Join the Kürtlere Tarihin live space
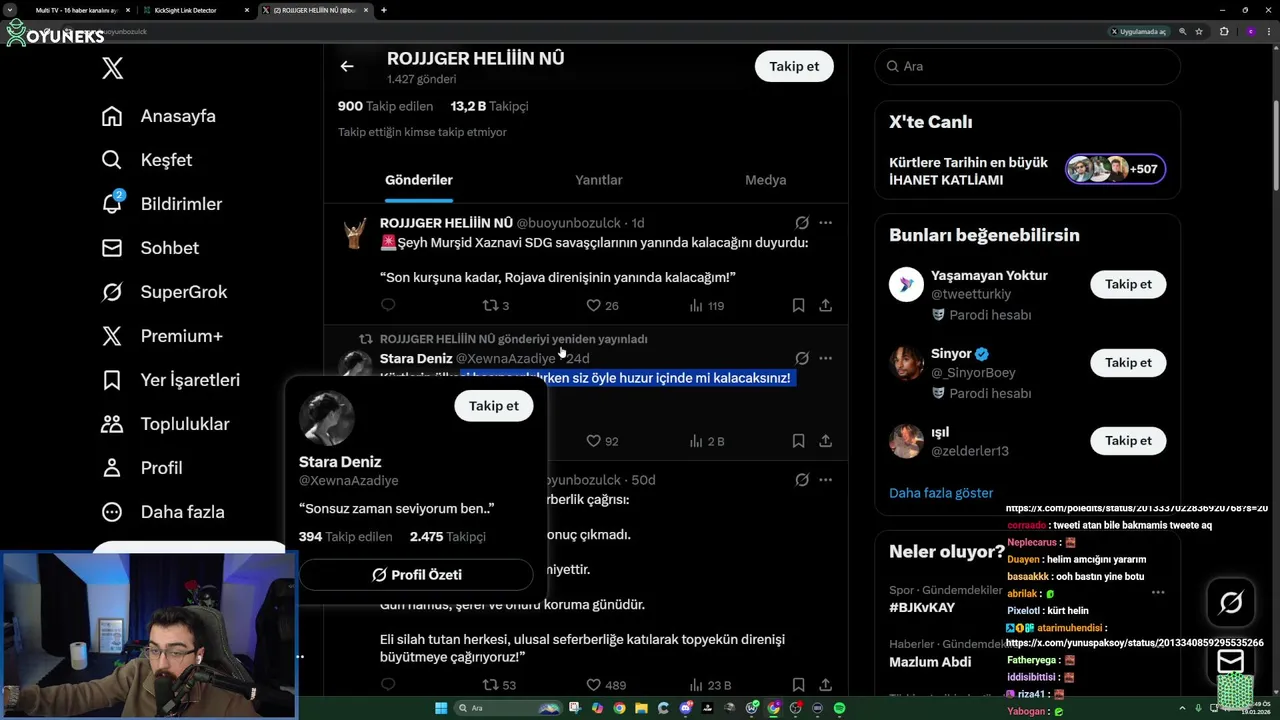Viewport: 1280px width, 720px height. coord(1027,170)
